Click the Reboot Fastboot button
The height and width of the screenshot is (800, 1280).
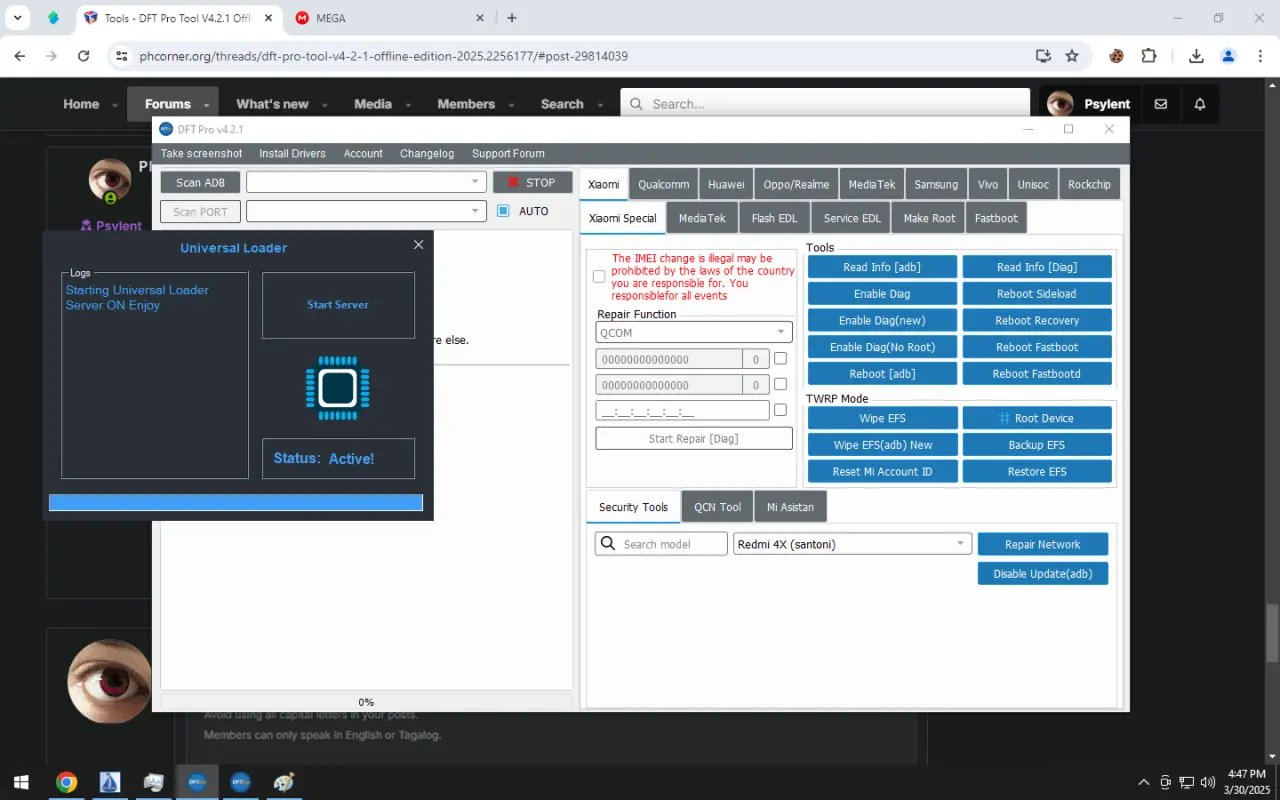(x=1037, y=347)
